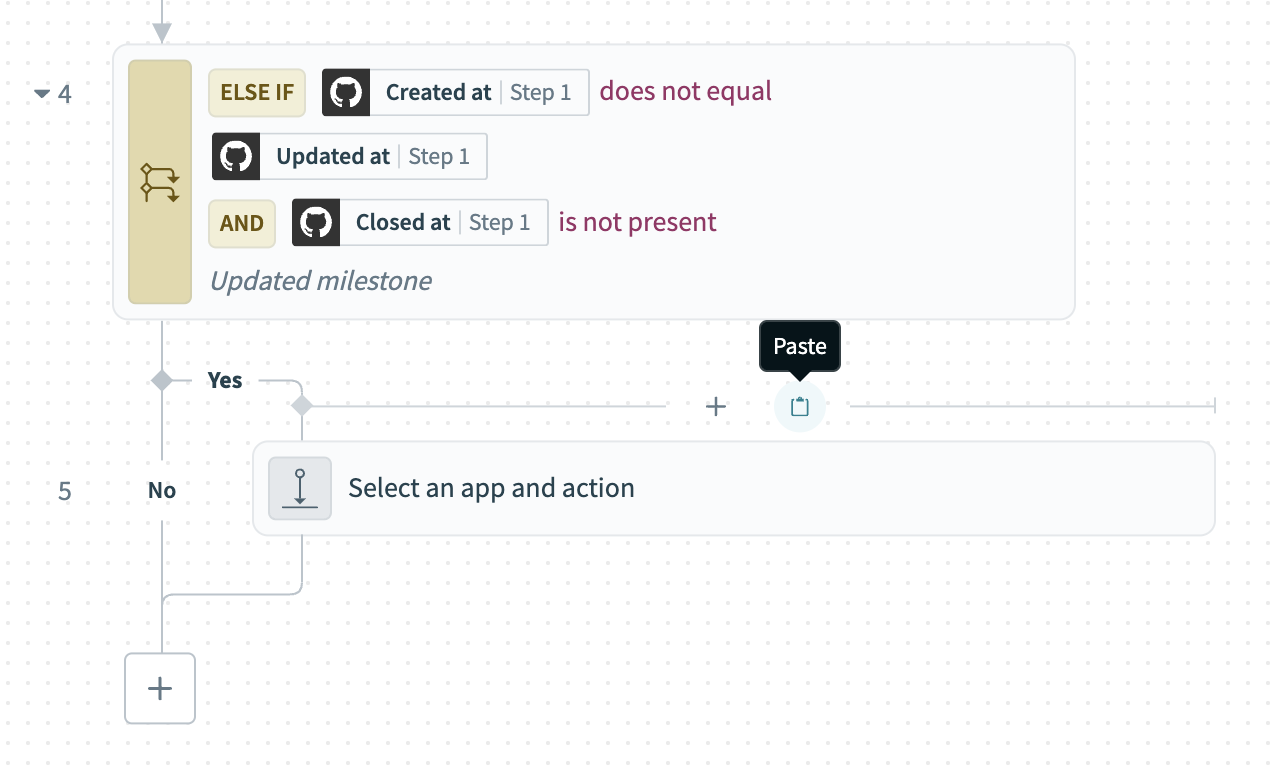Image resolution: width=1274 pixels, height=766 pixels.
Task: Click the paths branch icon on step 4
Action: (160, 182)
